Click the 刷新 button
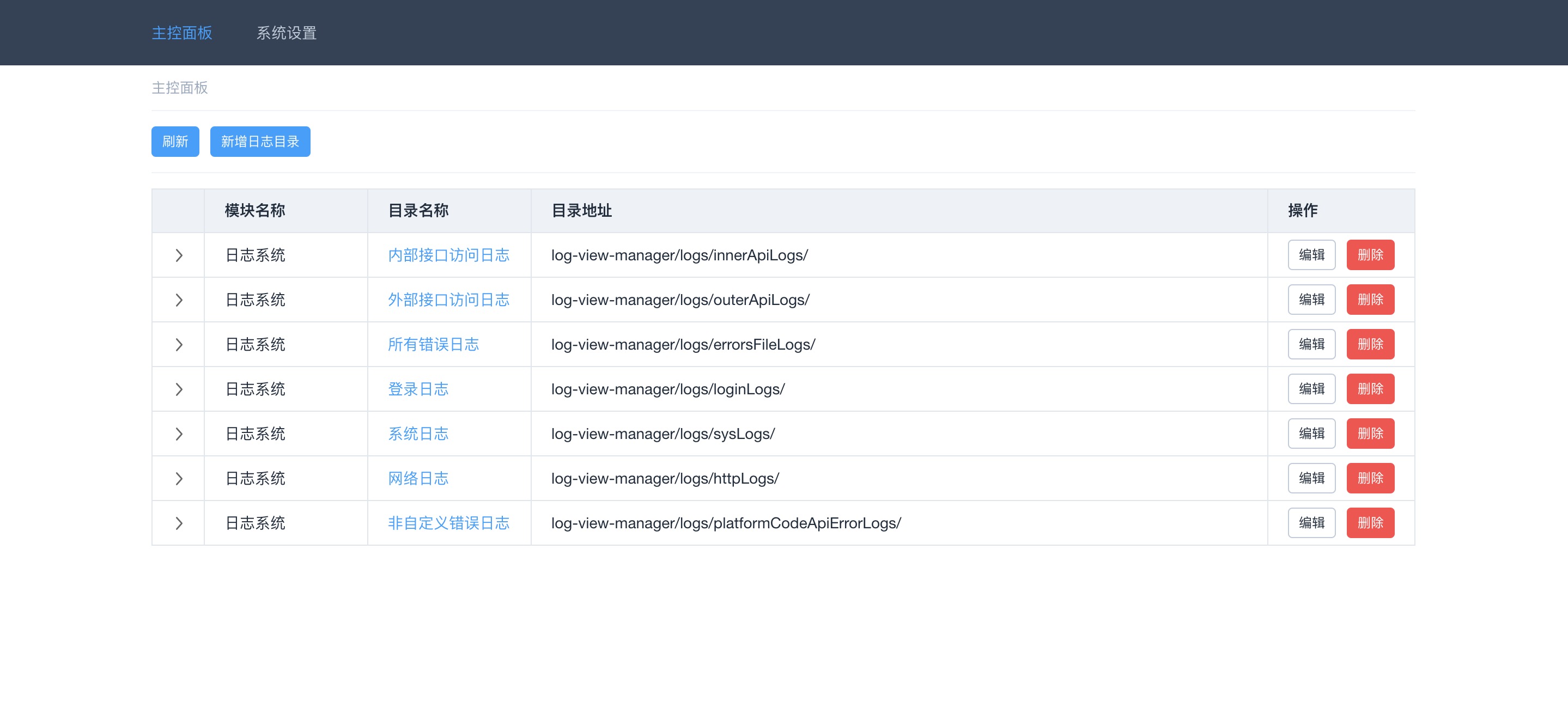1568x720 pixels. point(175,141)
